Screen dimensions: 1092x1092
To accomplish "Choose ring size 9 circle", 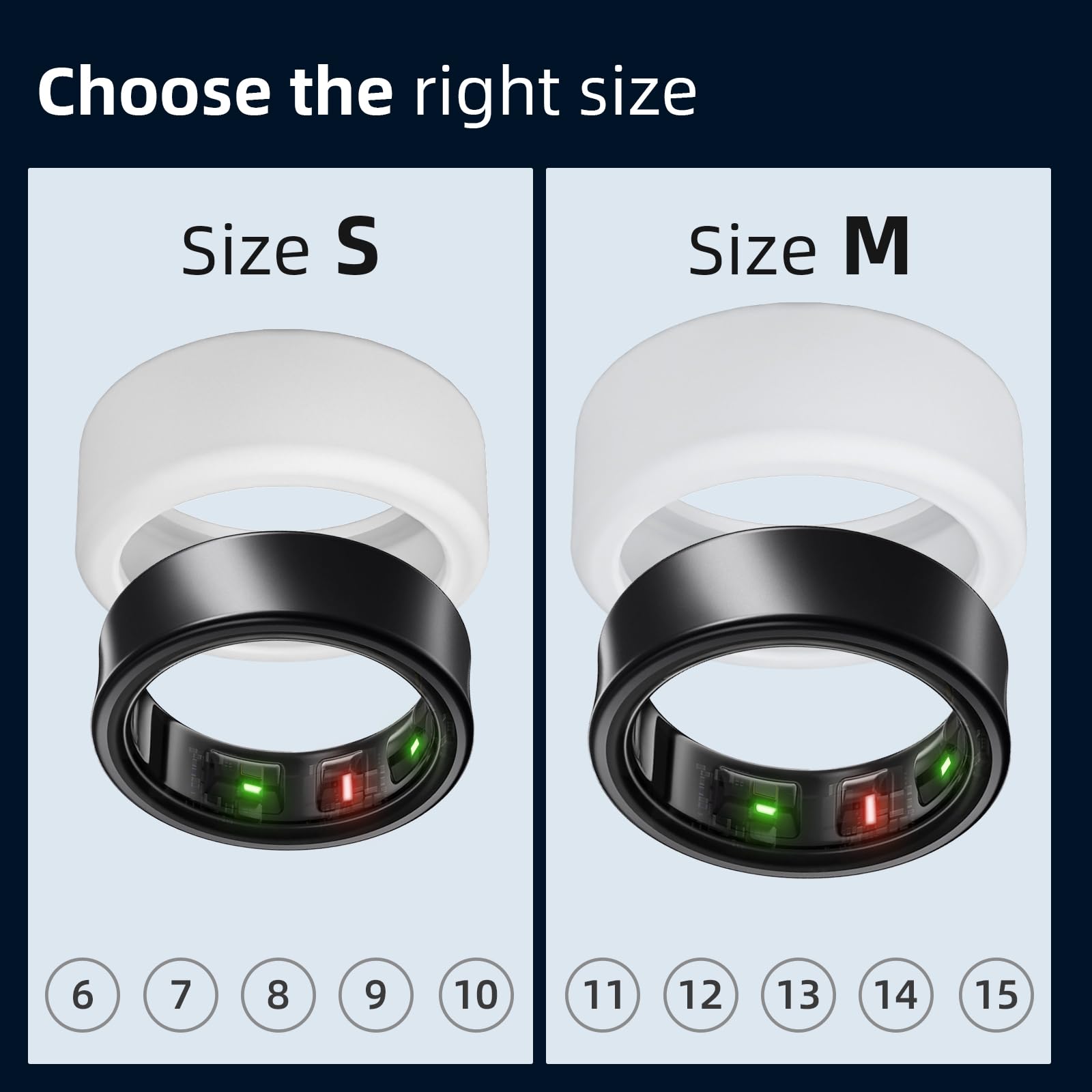I will tap(376, 994).
